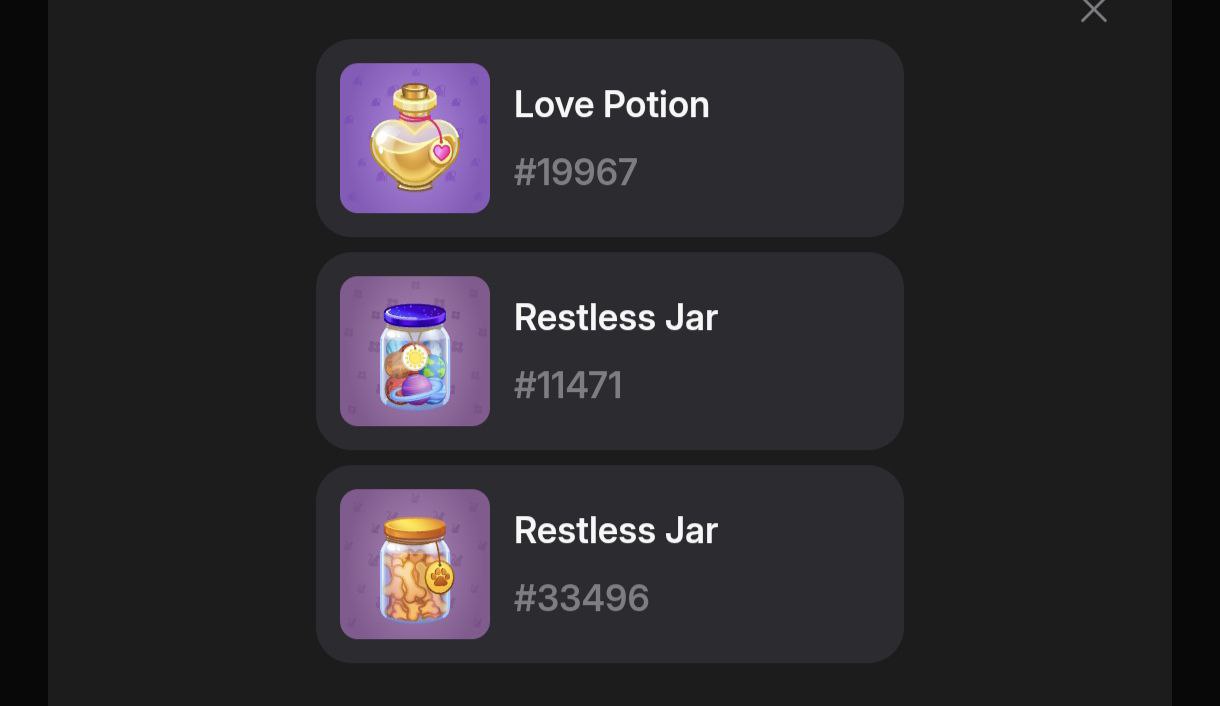Viewport: 1220px width, 706px height.
Task: Select the space-themed Restless Jar icon
Action: (415, 351)
